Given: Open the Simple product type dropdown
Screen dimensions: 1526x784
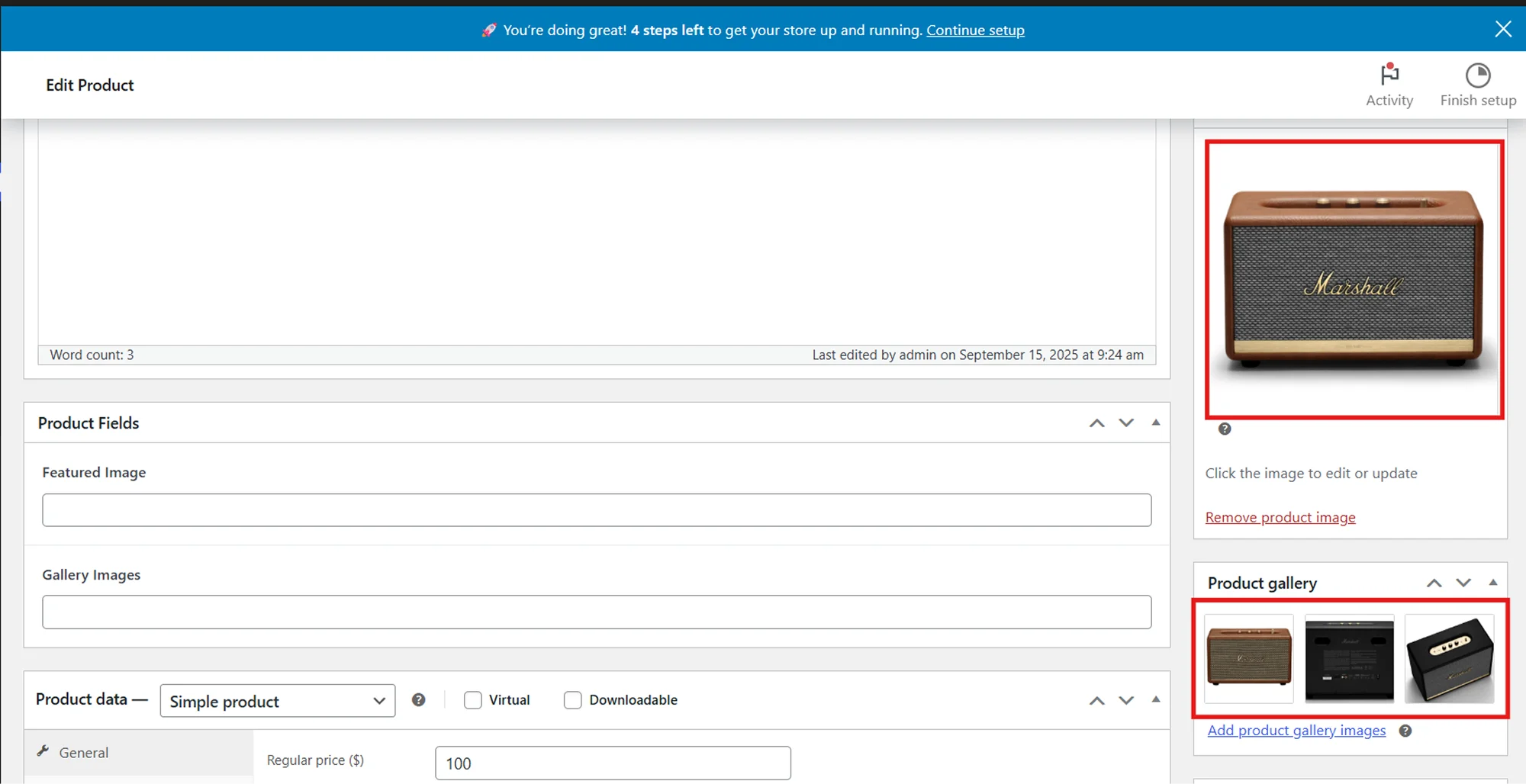Looking at the screenshot, I should pos(277,701).
